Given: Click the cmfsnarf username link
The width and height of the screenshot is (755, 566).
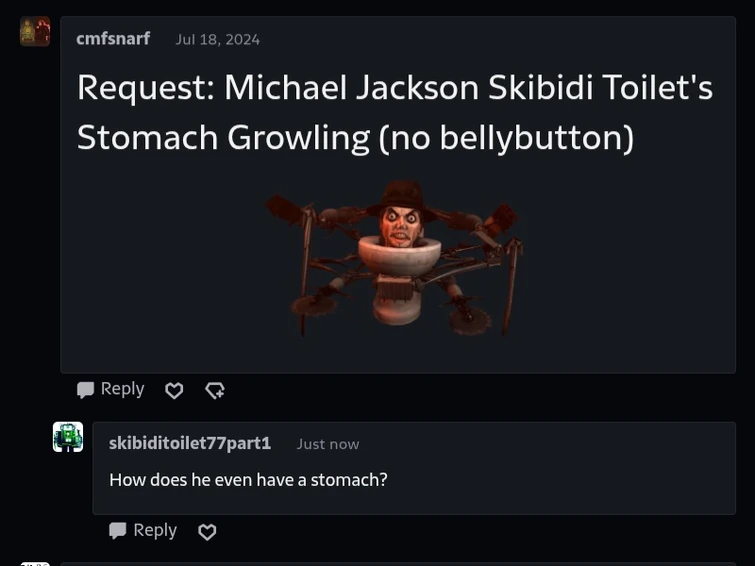Looking at the screenshot, I should point(113,39).
